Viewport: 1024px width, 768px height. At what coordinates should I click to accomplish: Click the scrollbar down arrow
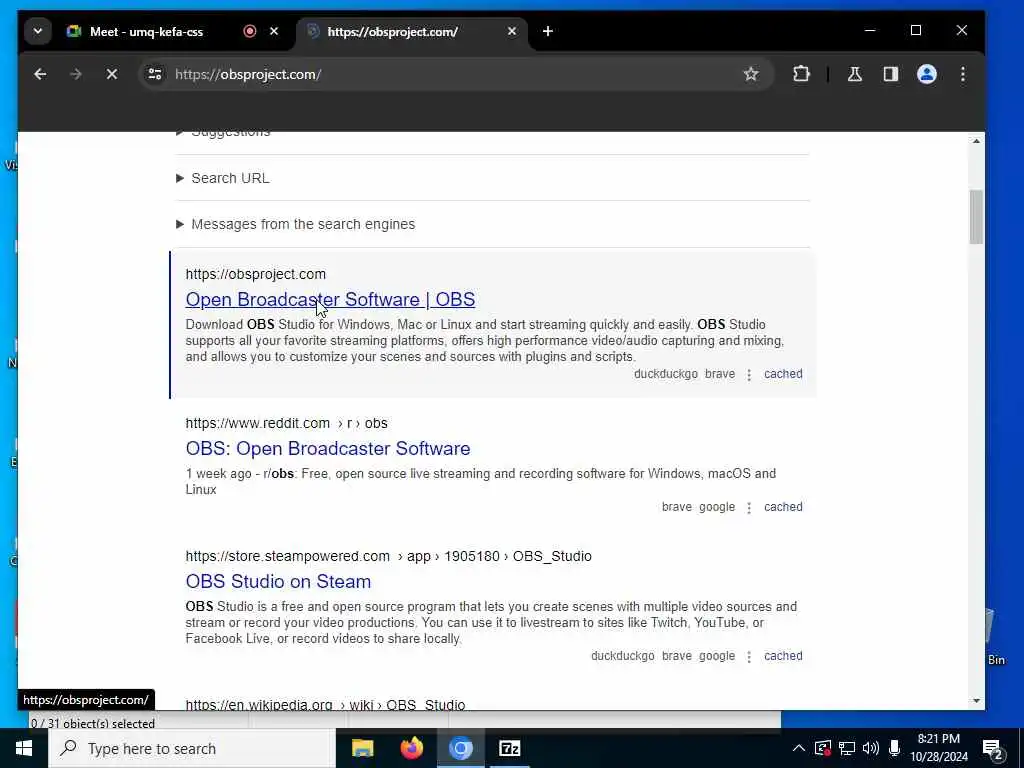click(x=976, y=701)
